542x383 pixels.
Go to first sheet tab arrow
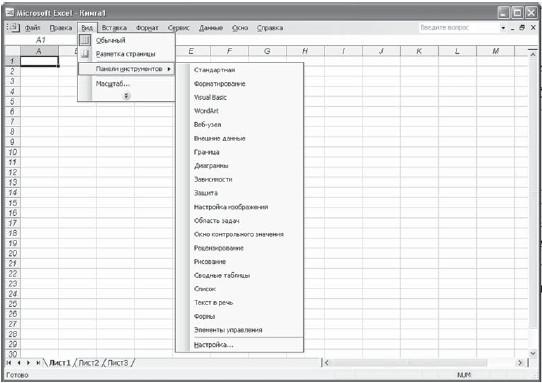pyautogui.click(x=9, y=363)
